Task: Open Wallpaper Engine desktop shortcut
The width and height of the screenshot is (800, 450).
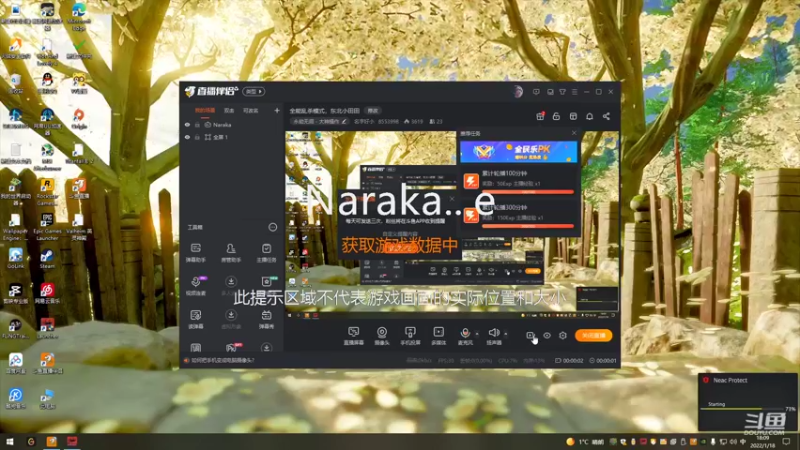Action: (x=15, y=227)
